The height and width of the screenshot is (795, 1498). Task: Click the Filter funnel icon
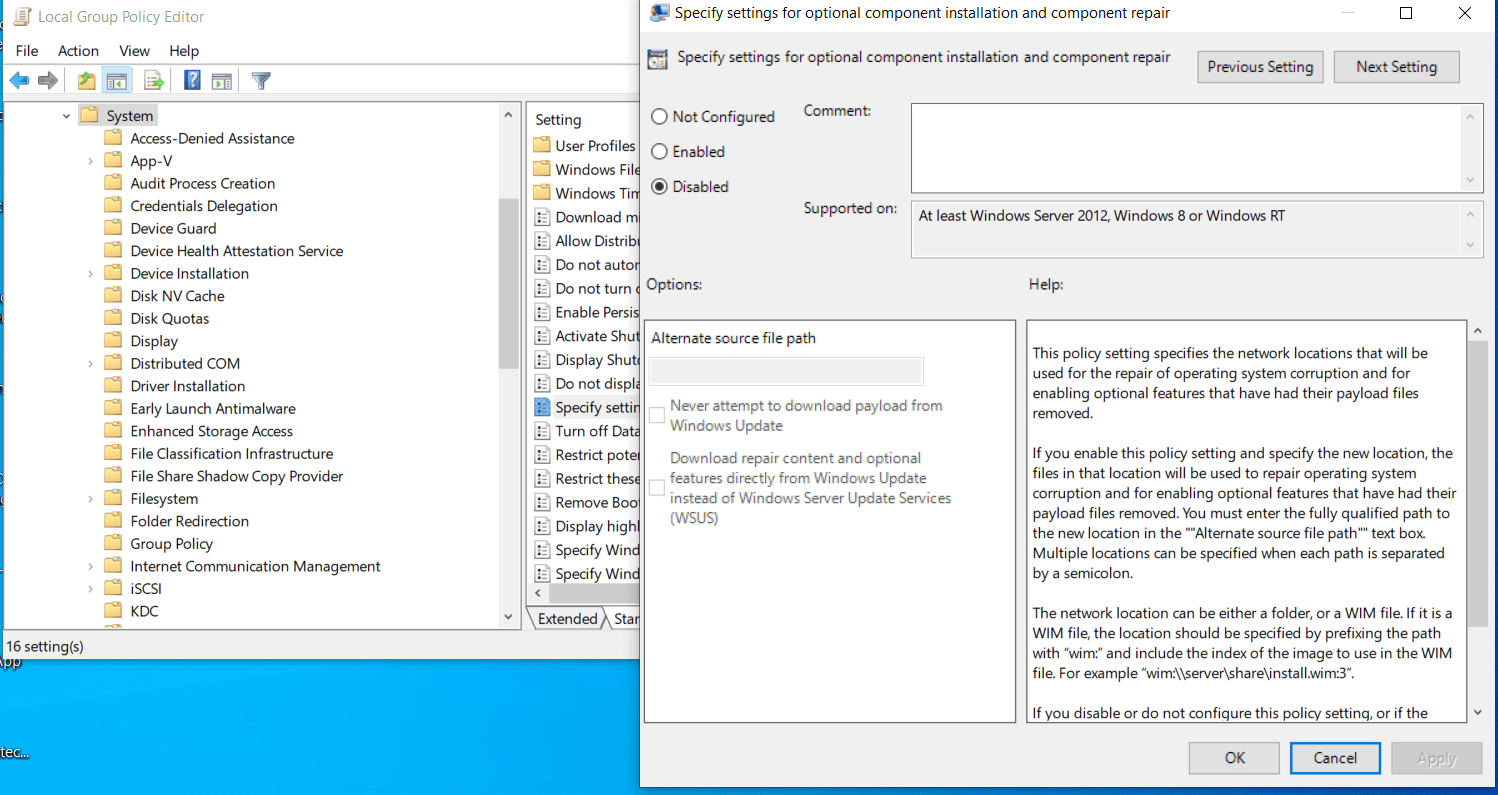tap(261, 81)
